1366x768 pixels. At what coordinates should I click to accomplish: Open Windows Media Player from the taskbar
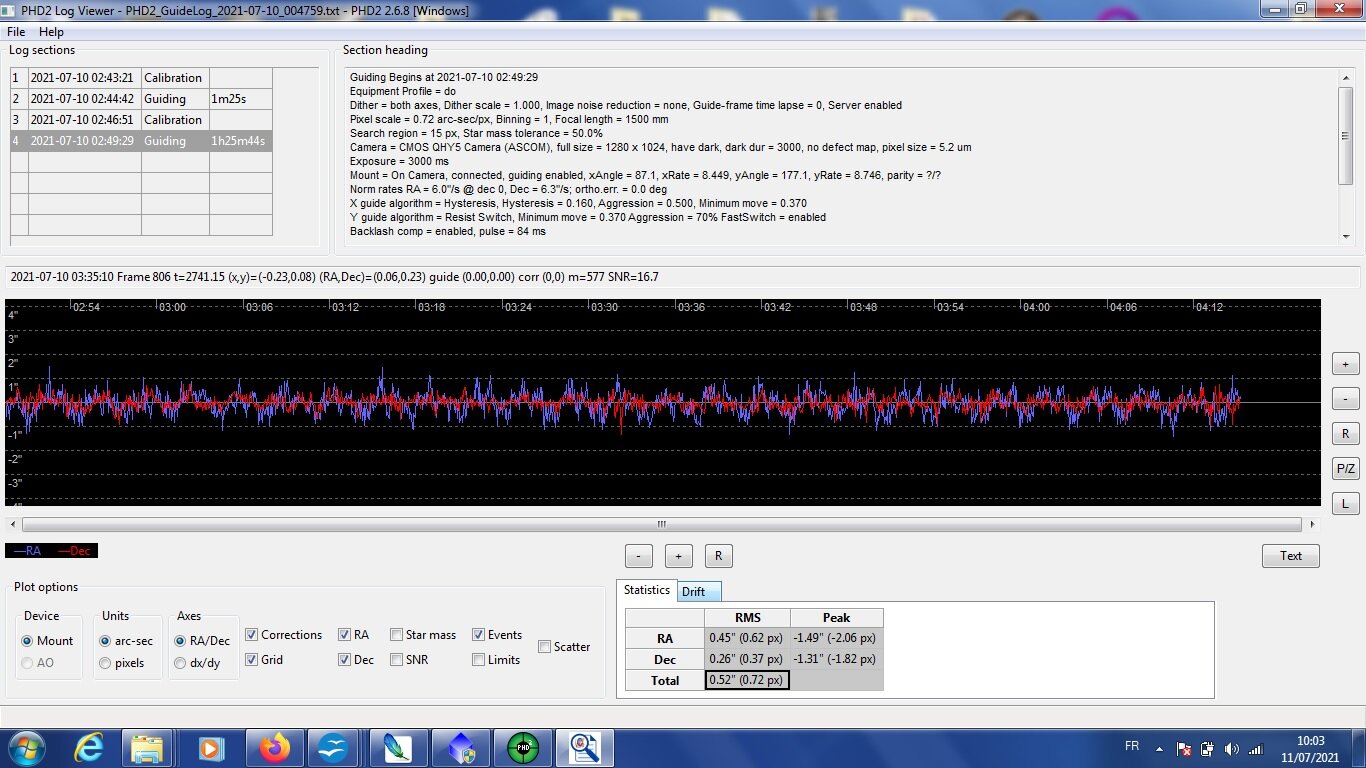coord(210,748)
